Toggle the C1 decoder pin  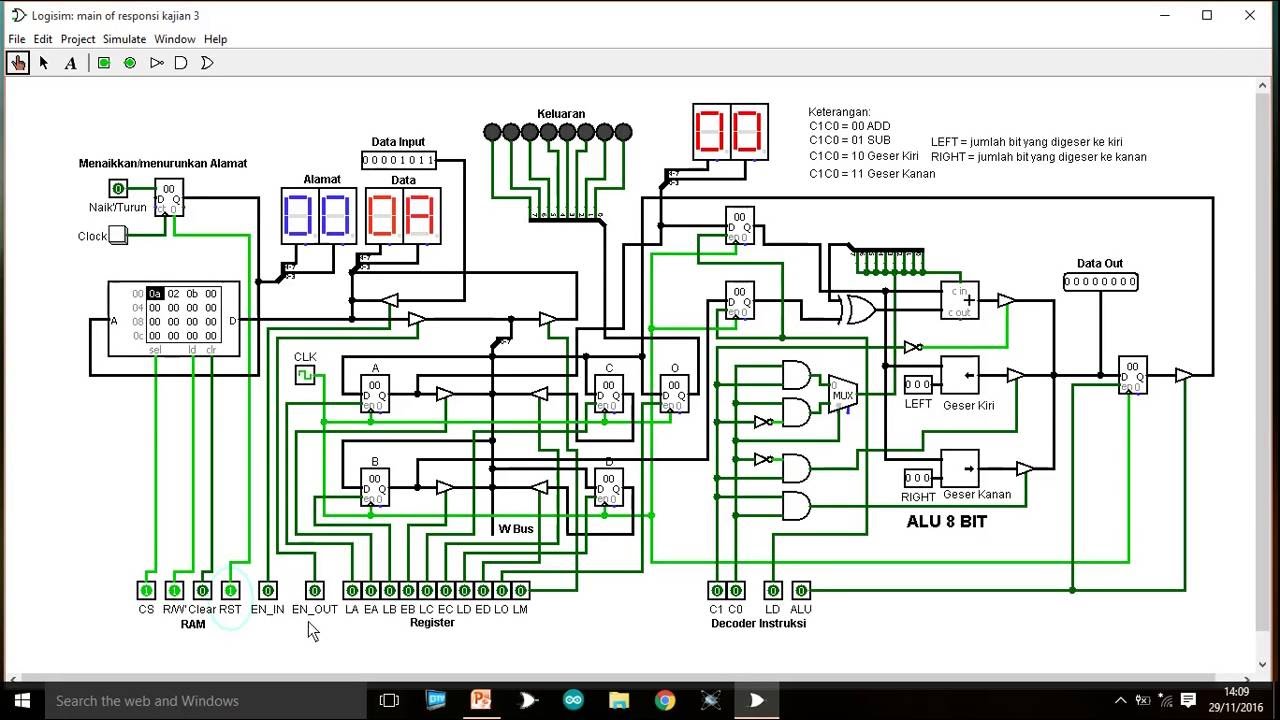[x=716, y=590]
